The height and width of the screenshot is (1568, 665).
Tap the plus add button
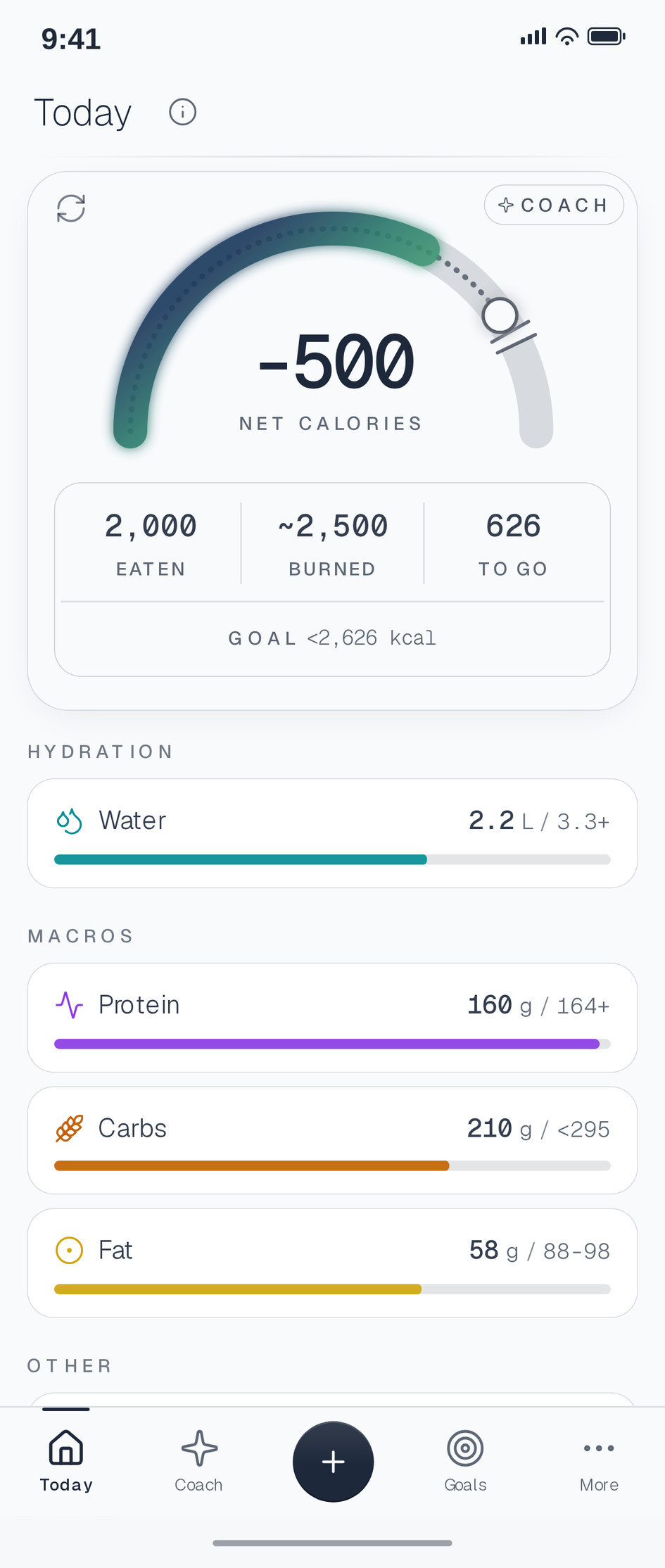pyautogui.click(x=333, y=1462)
